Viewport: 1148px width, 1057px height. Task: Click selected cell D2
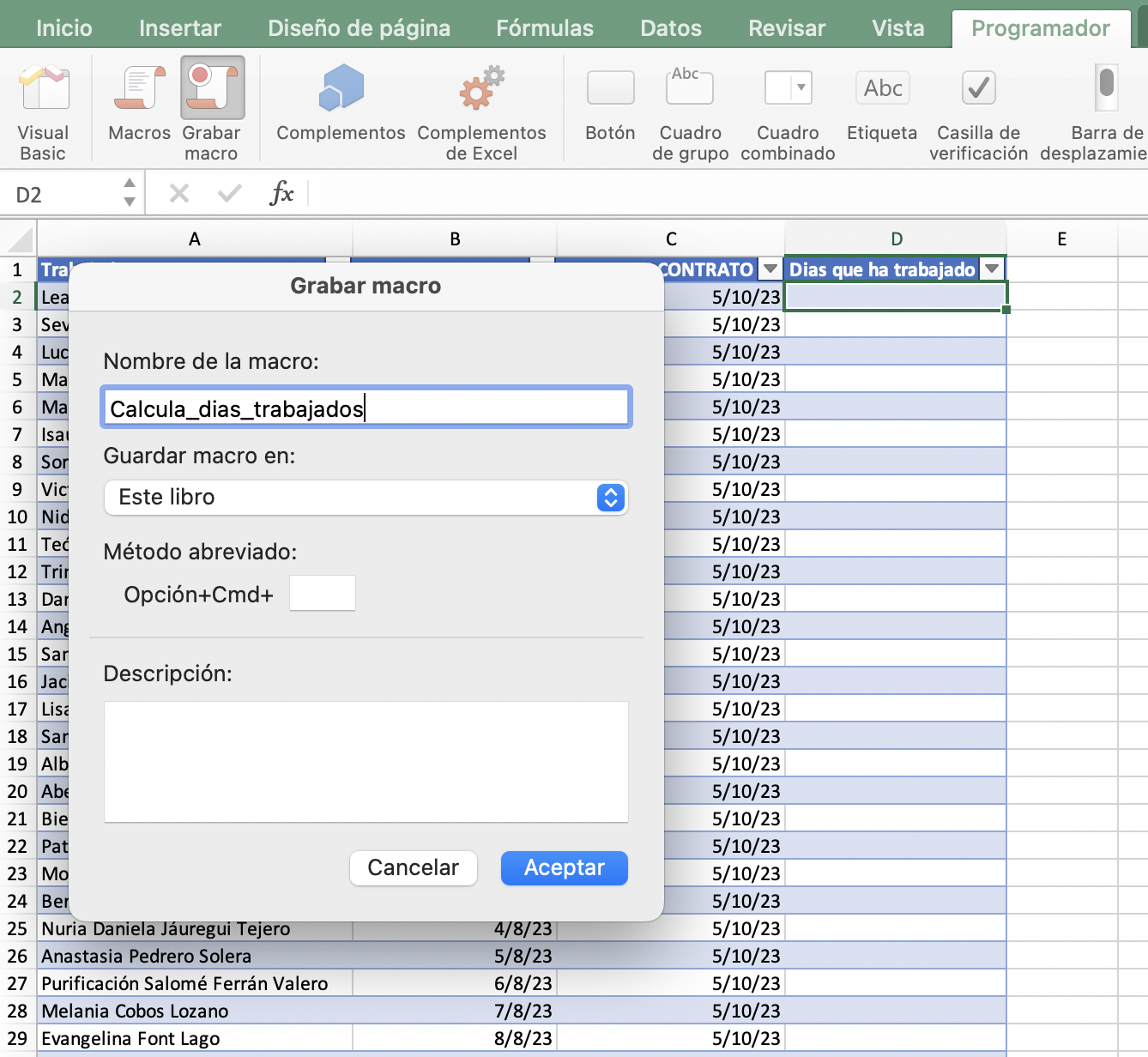(x=896, y=297)
